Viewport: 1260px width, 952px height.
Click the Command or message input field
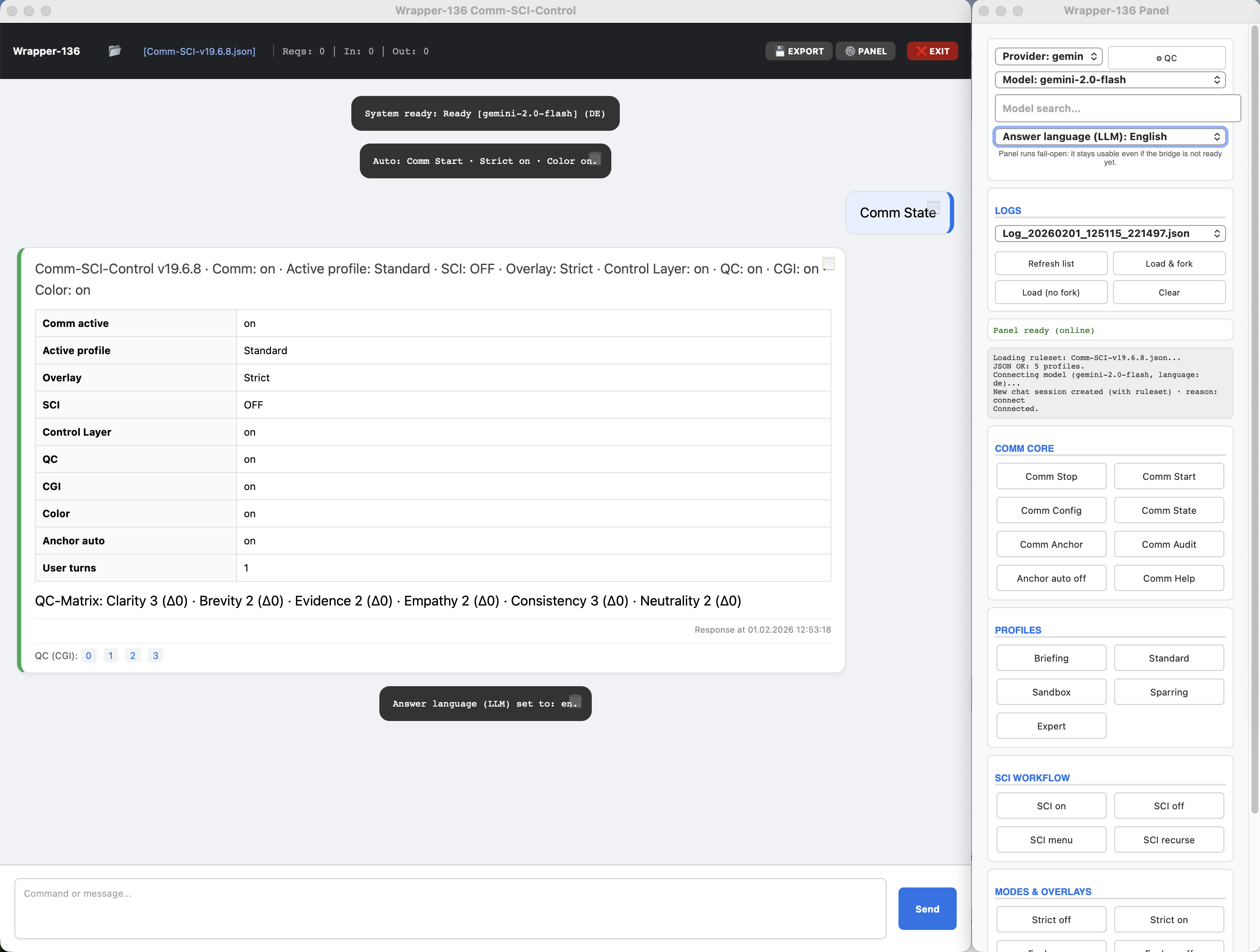(450, 909)
